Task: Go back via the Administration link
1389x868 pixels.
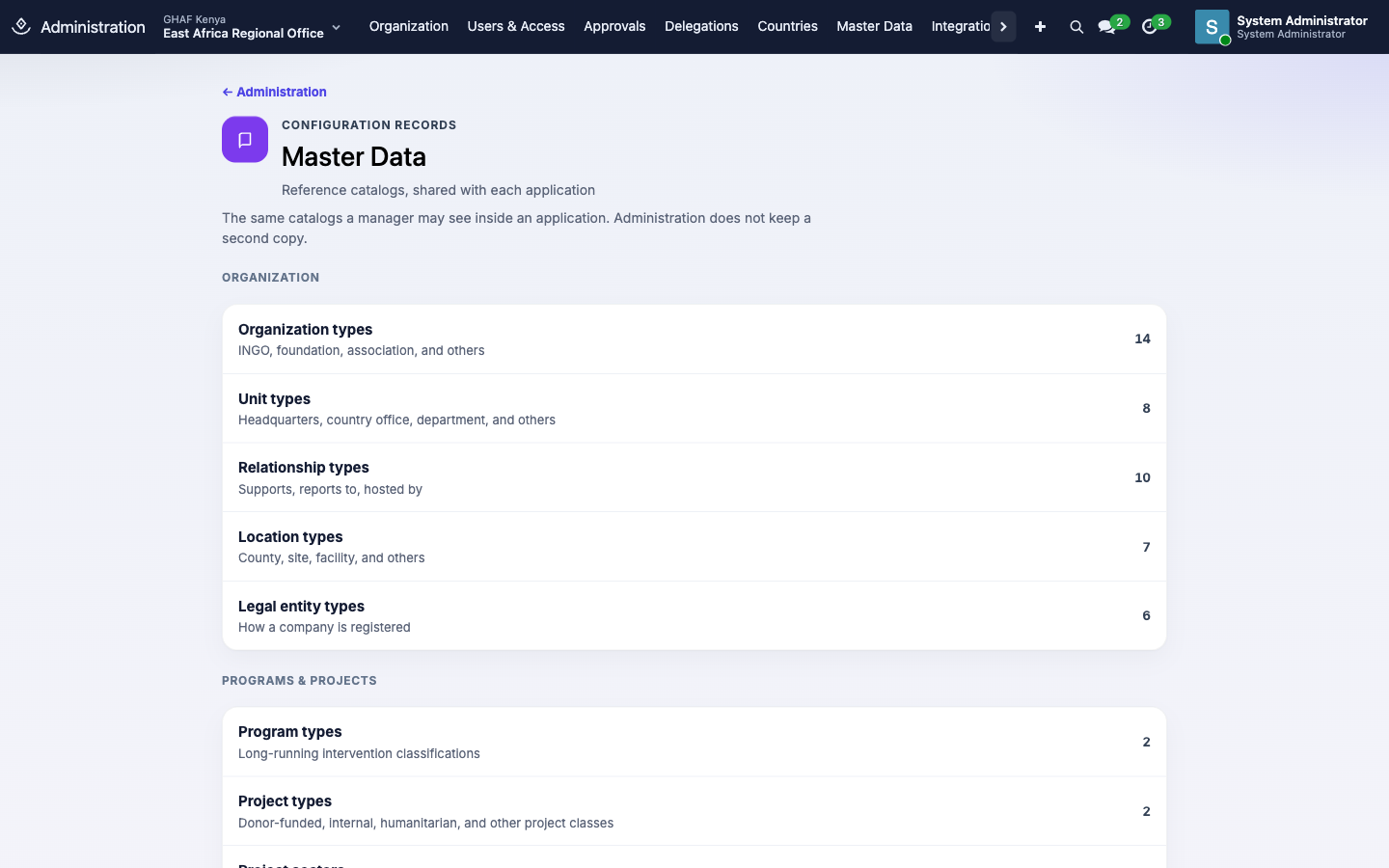Action: click(x=275, y=92)
